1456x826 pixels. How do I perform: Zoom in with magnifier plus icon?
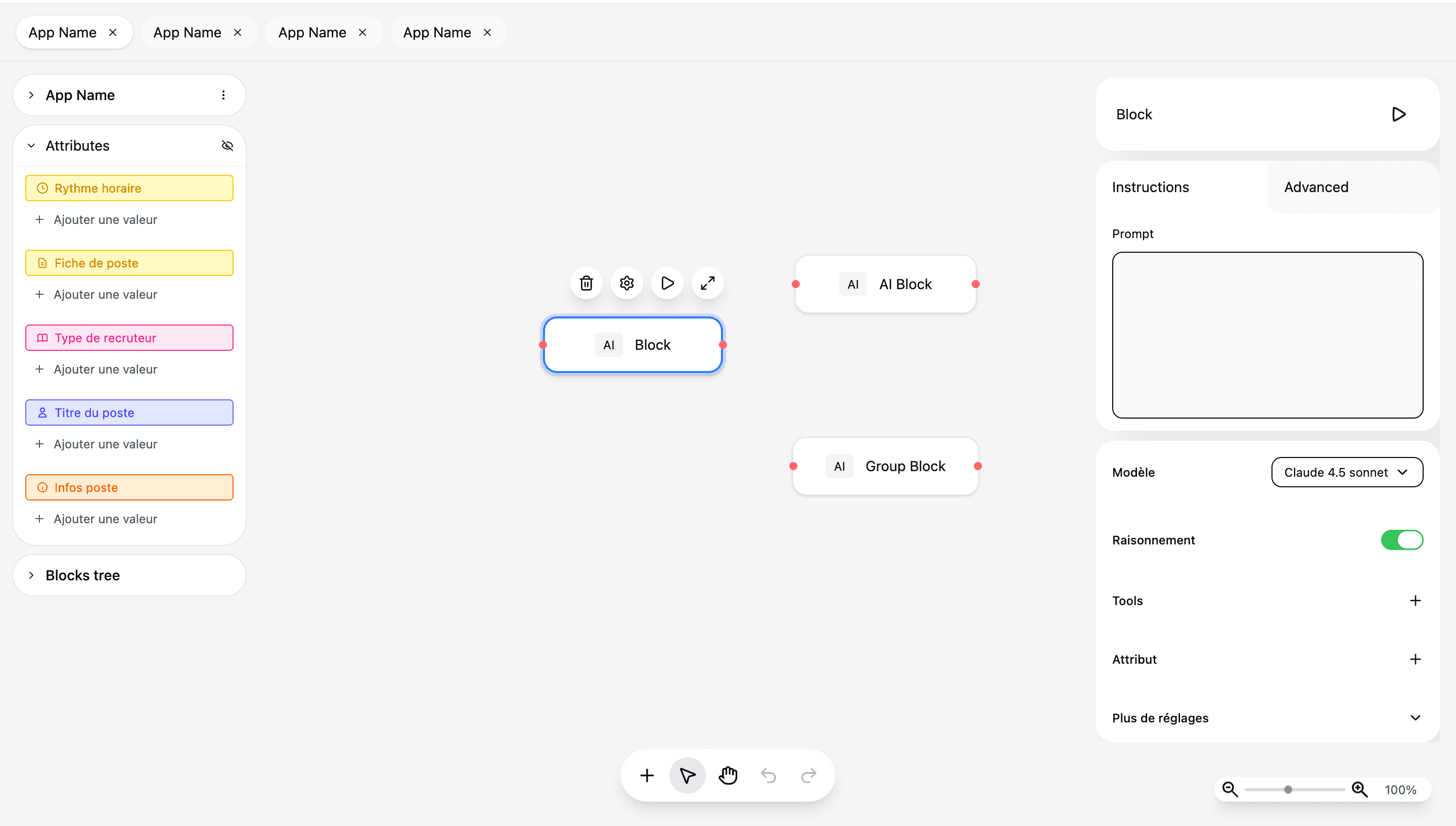[x=1359, y=789]
